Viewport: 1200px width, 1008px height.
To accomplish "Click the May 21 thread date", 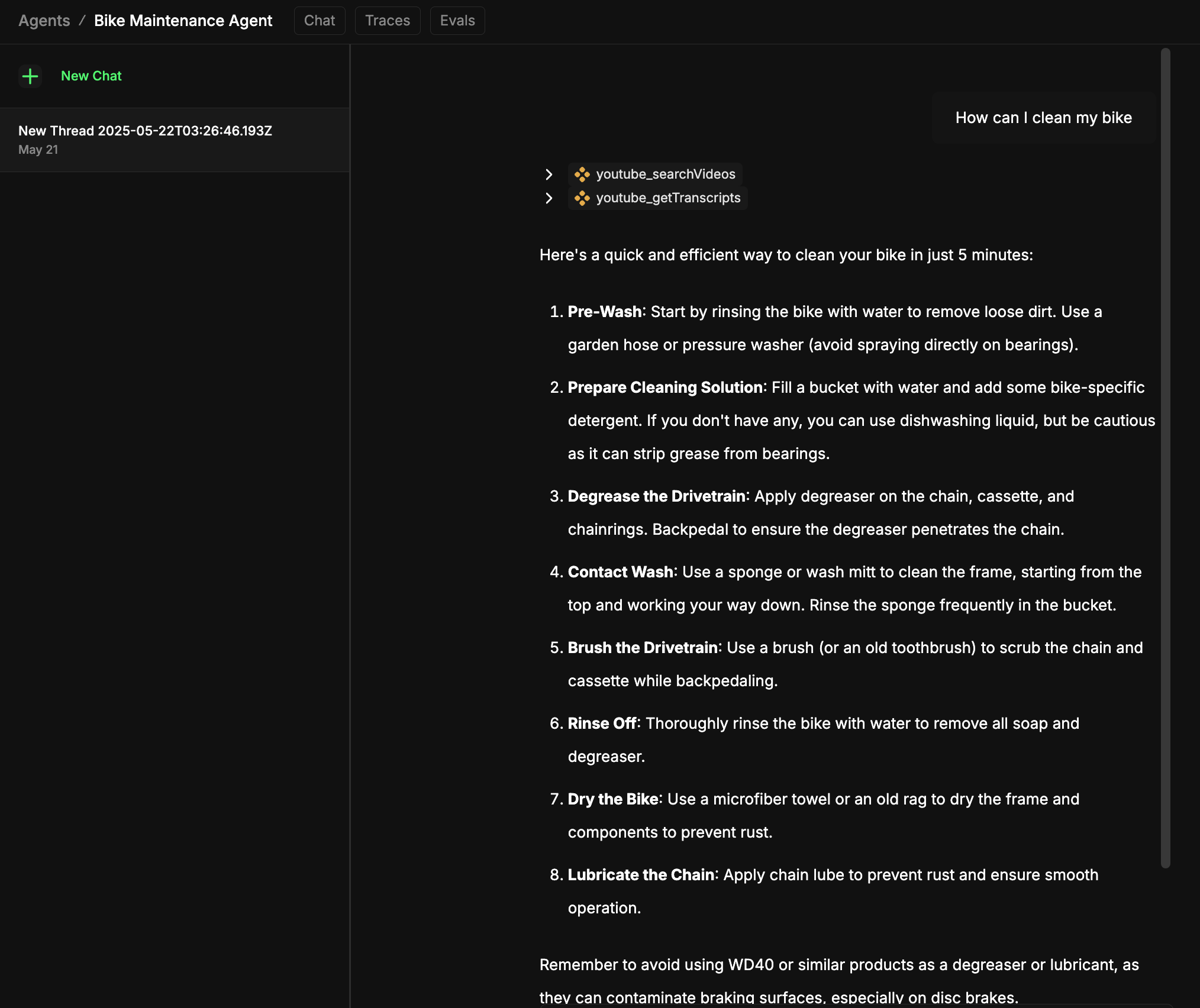I will tap(38, 150).
